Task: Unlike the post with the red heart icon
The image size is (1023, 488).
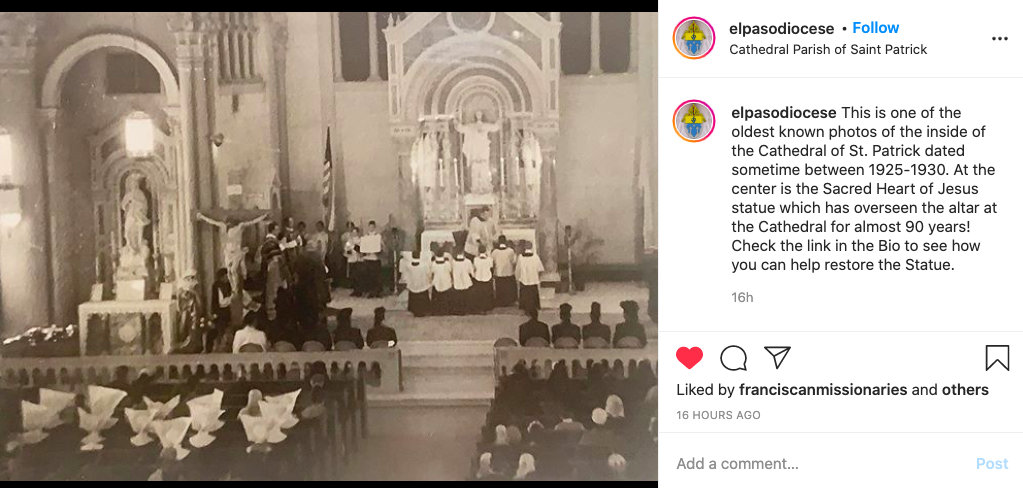Action: (689, 358)
